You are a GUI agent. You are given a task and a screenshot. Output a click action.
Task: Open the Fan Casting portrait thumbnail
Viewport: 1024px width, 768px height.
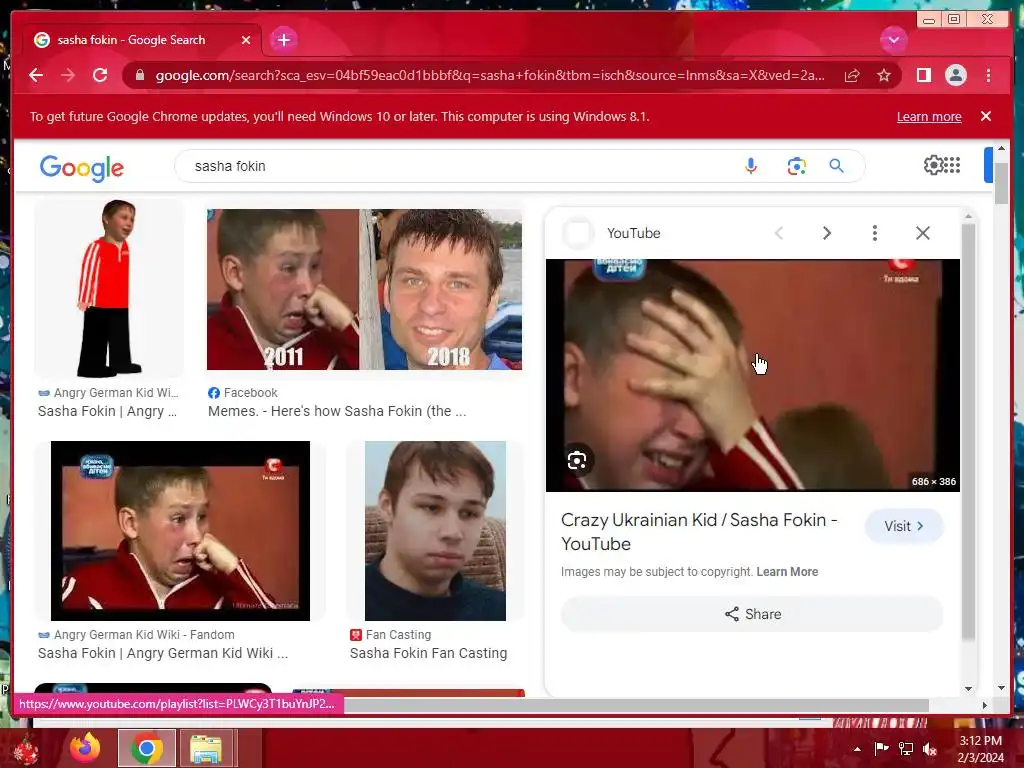[435, 530]
